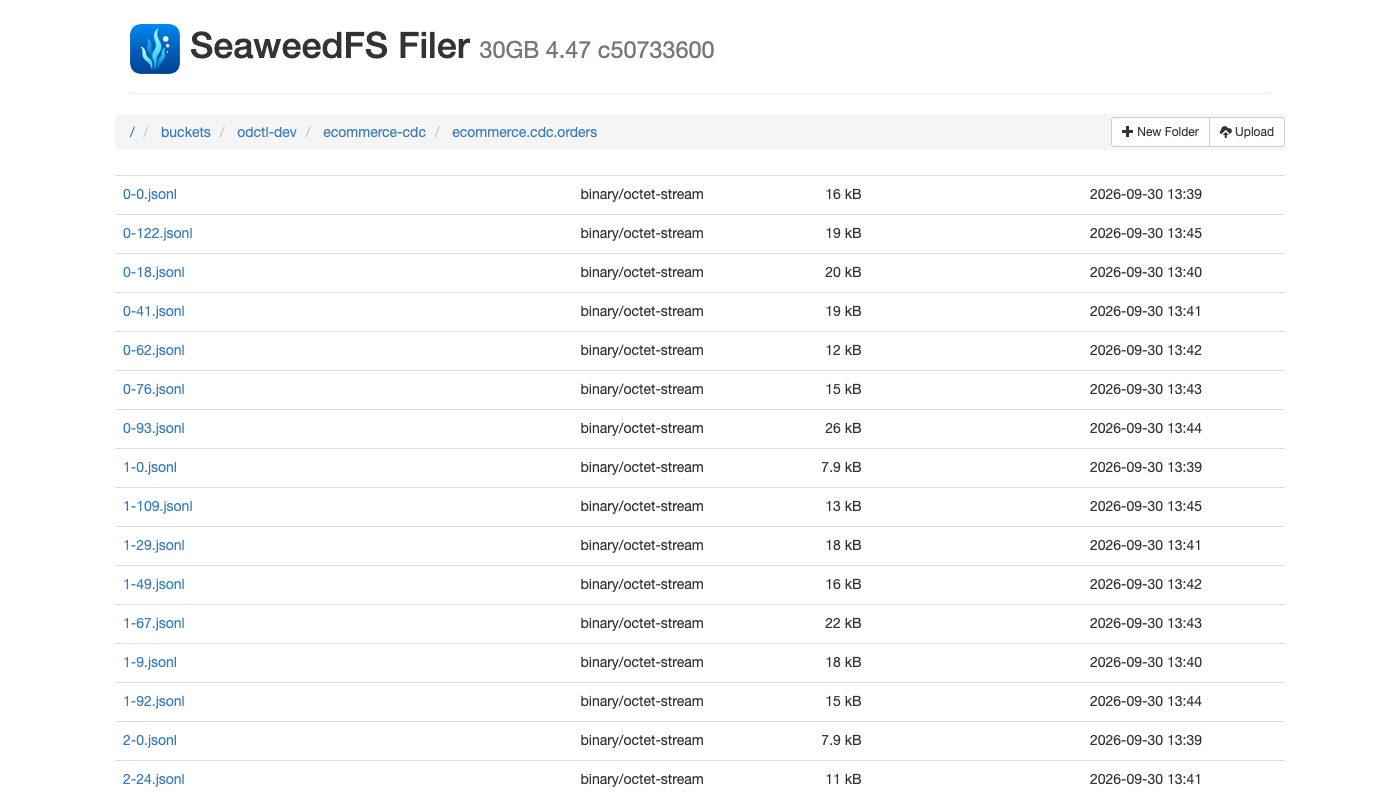Click timestamp of 2-0.jsonl row

coord(1146,740)
